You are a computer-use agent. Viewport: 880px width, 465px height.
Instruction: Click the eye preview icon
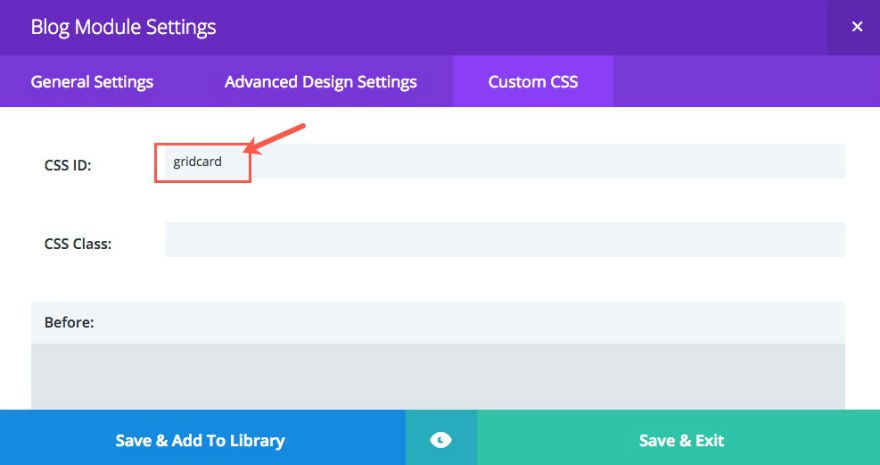pos(441,440)
